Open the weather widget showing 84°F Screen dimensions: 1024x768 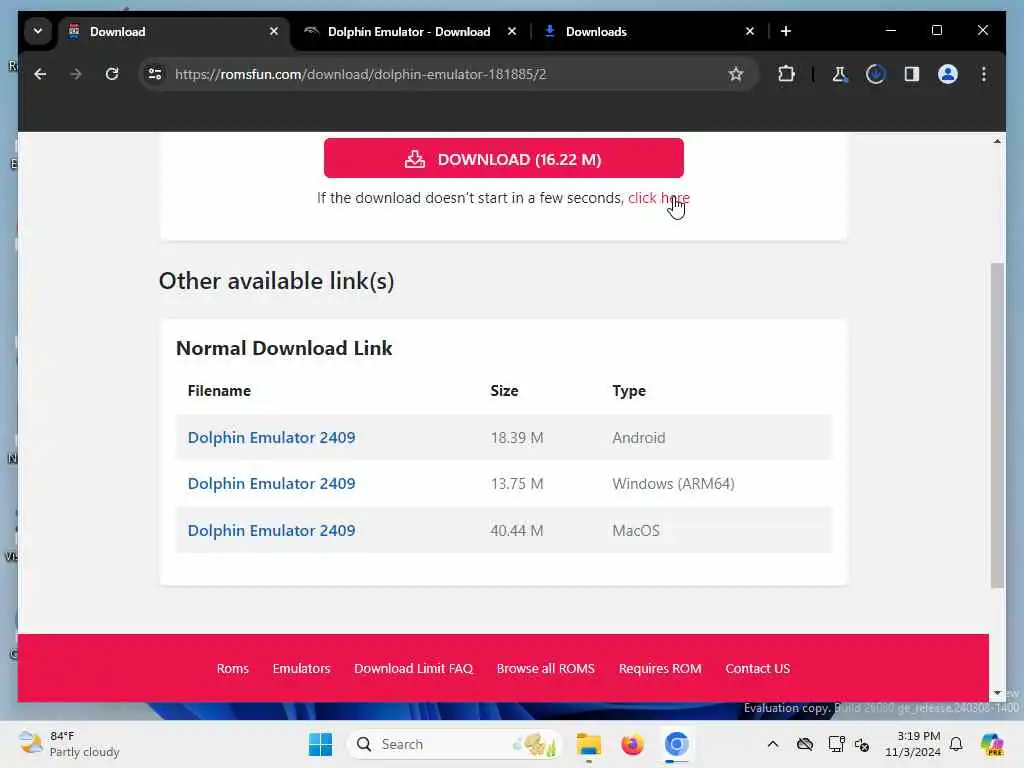69,744
